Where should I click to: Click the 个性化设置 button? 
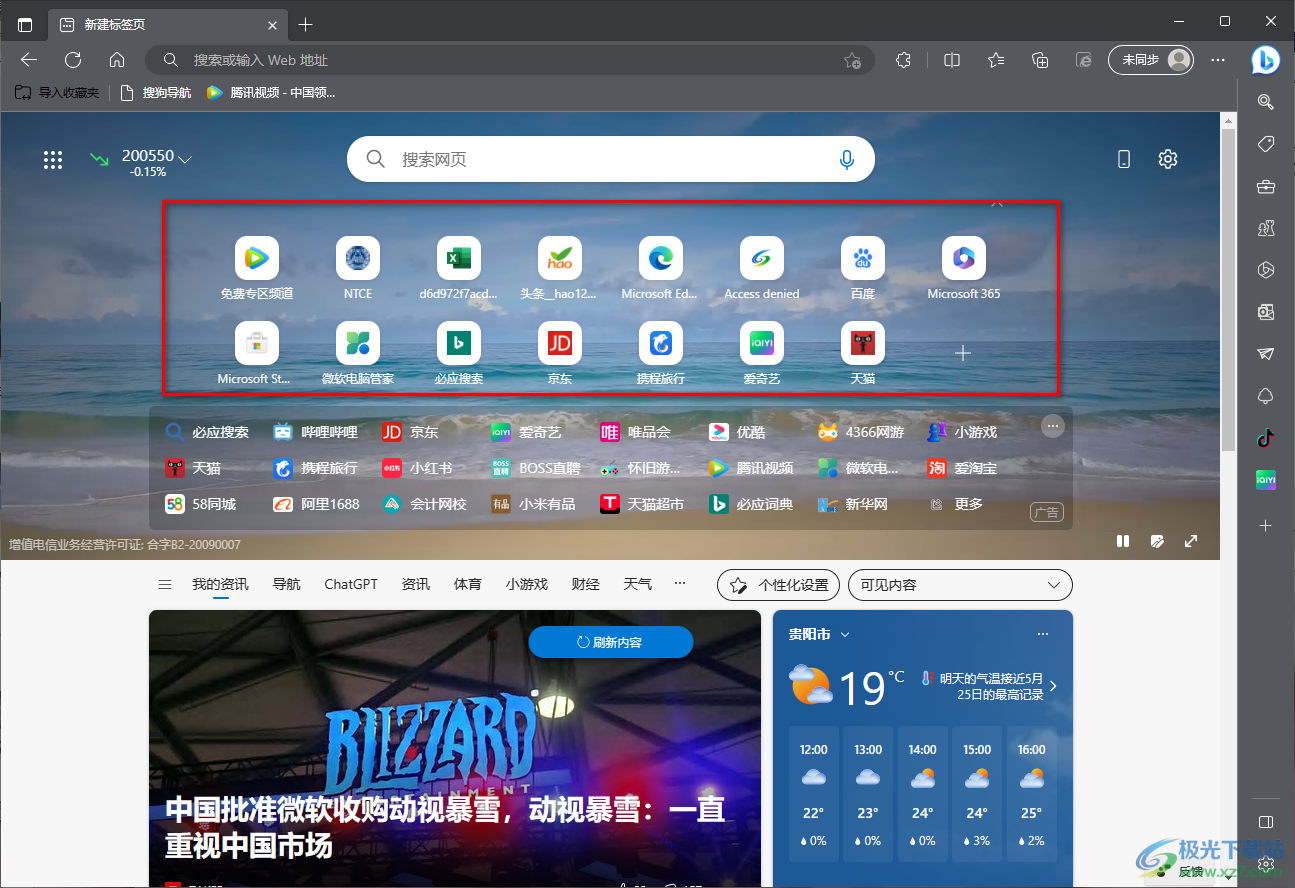point(779,585)
